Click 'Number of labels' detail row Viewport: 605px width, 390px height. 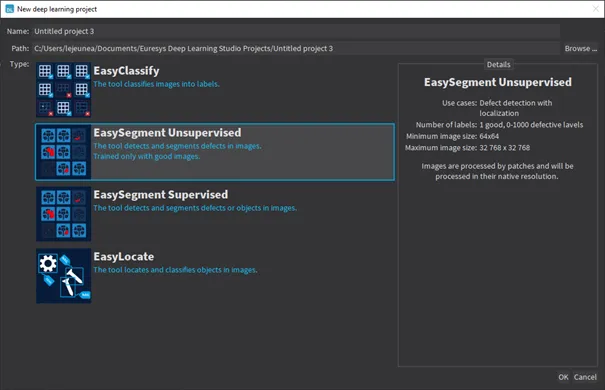click(499, 125)
